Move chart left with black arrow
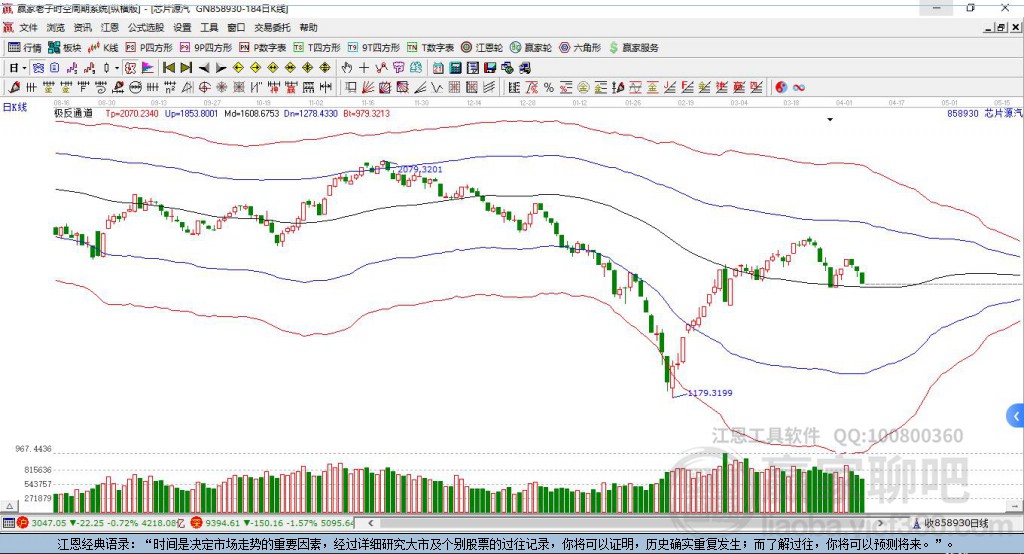 [204, 68]
